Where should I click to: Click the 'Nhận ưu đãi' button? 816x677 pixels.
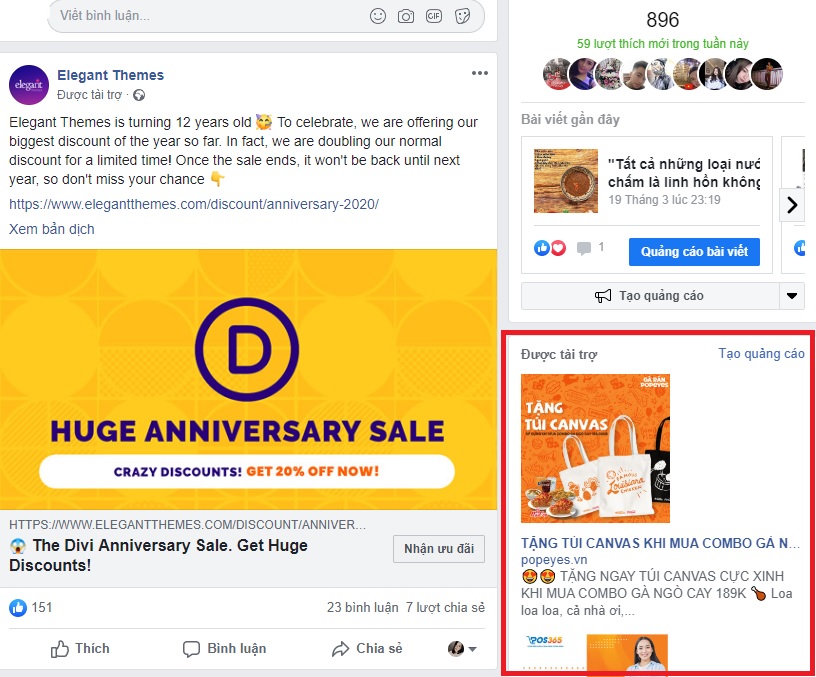click(x=439, y=548)
